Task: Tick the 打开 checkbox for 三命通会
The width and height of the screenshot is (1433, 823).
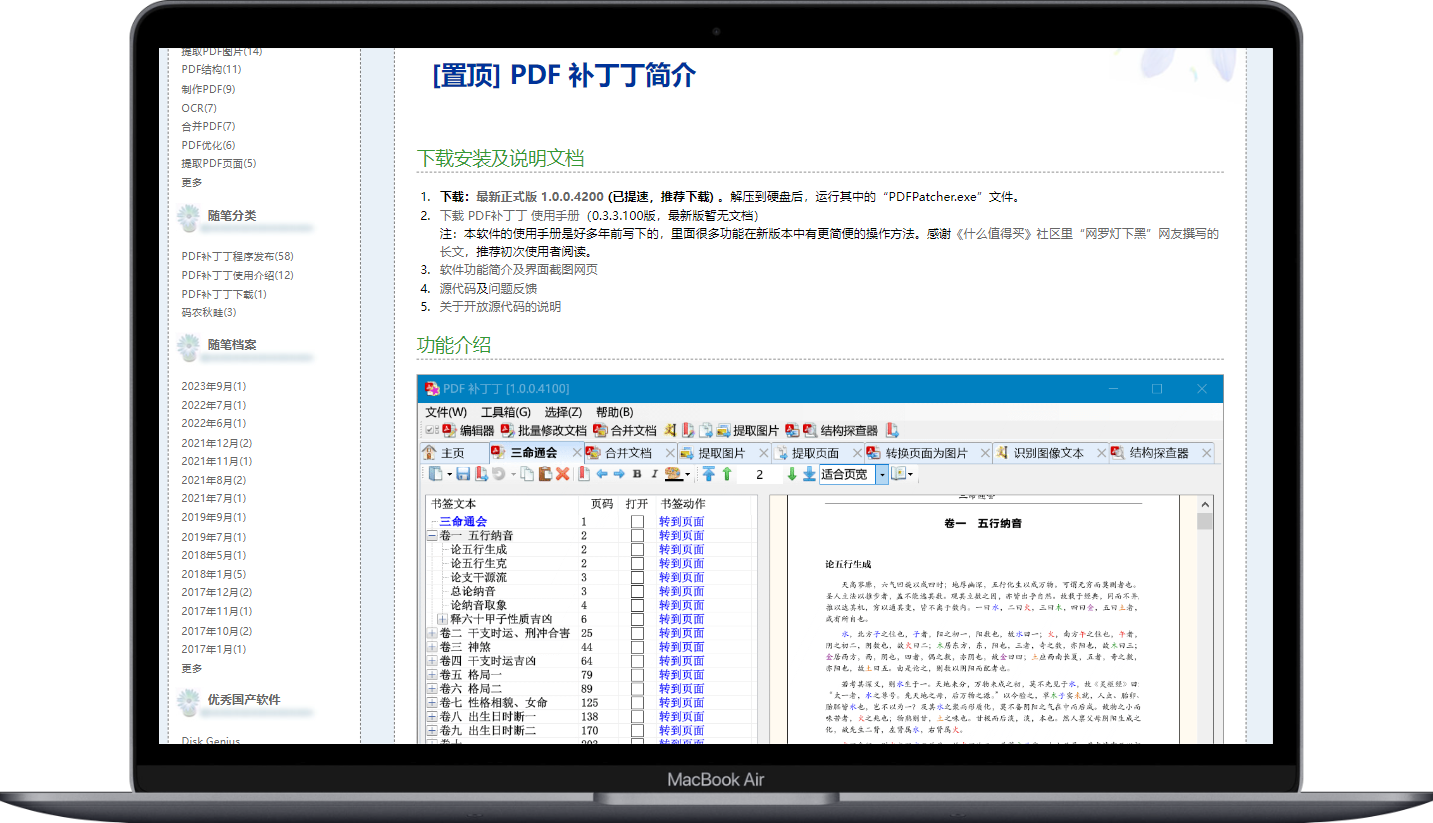Action: coord(637,521)
